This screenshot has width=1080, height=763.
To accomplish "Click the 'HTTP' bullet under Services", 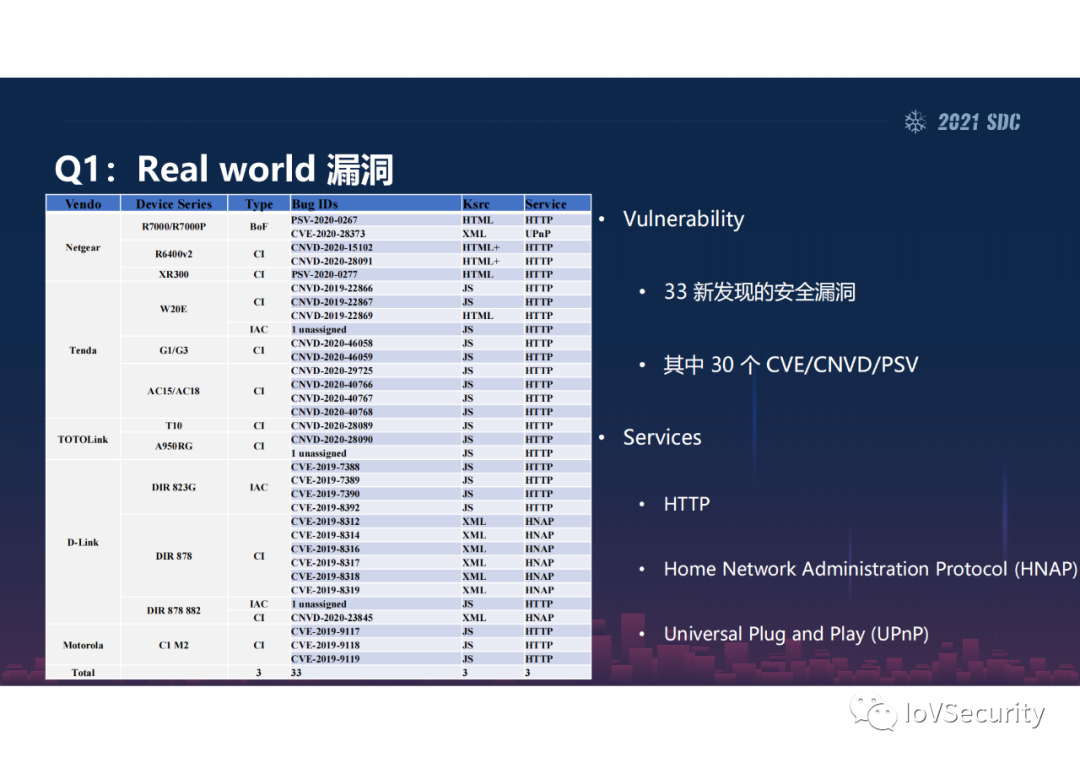I will [x=687, y=504].
